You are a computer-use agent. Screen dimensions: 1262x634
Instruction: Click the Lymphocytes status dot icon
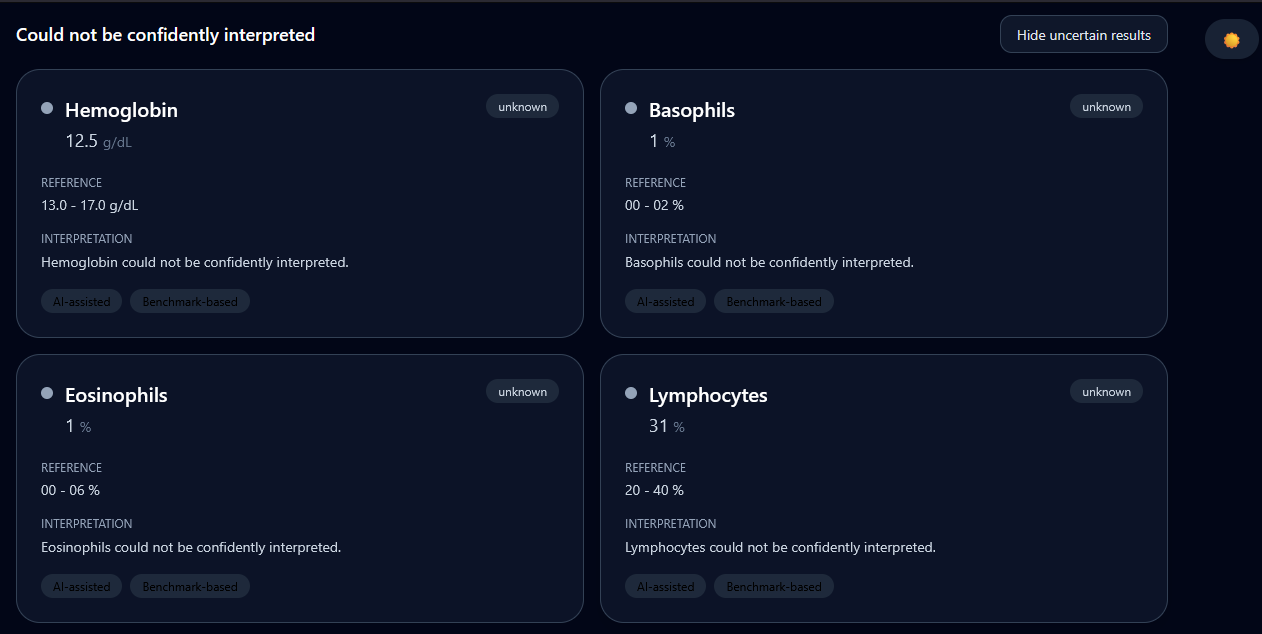click(631, 393)
